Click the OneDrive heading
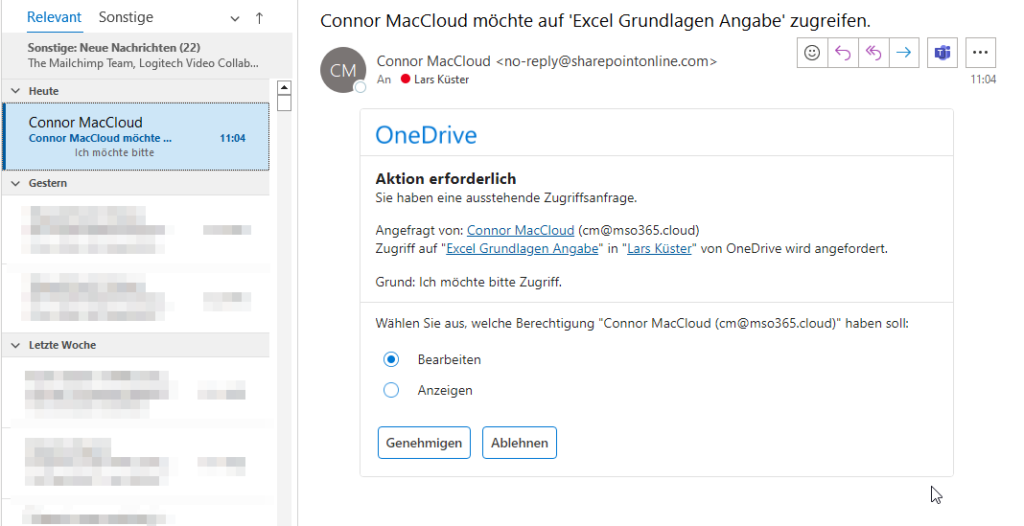Screen dimensions: 1024x526 426,135
